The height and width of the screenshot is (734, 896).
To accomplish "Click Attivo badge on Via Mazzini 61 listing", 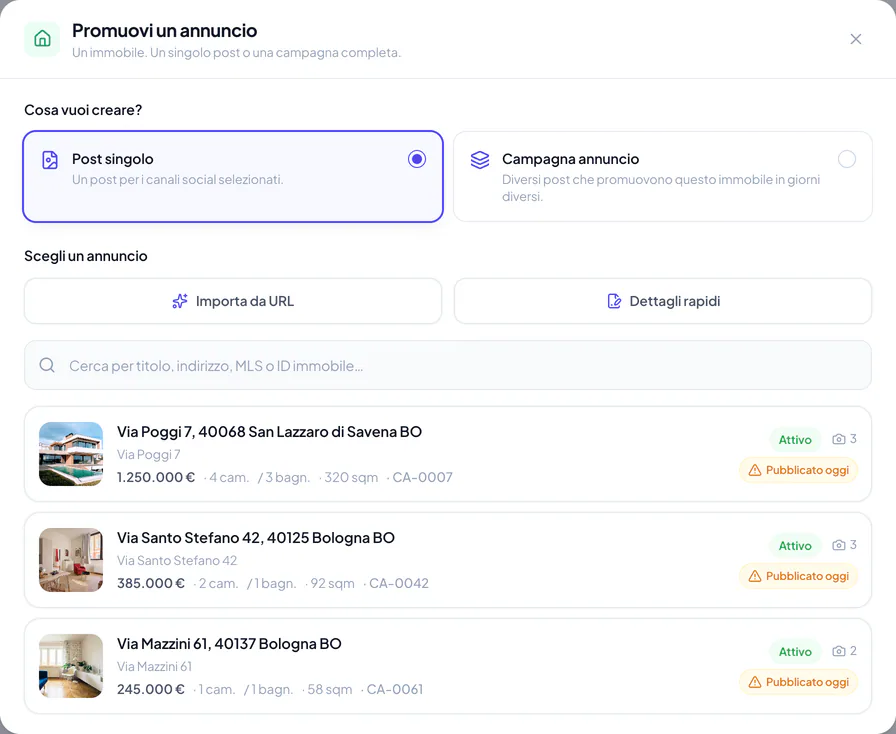I will click(x=795, y=652).
